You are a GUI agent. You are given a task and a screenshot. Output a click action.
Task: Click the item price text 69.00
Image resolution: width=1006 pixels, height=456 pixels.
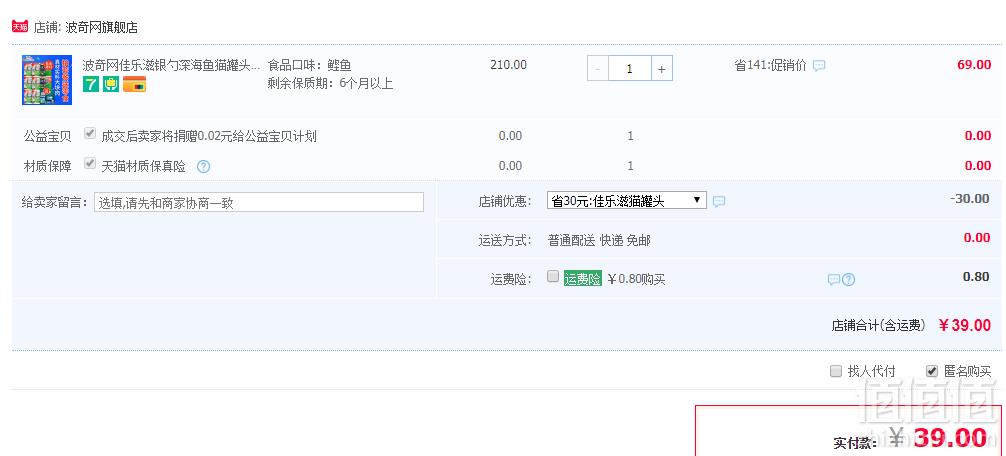coord(974,65)
